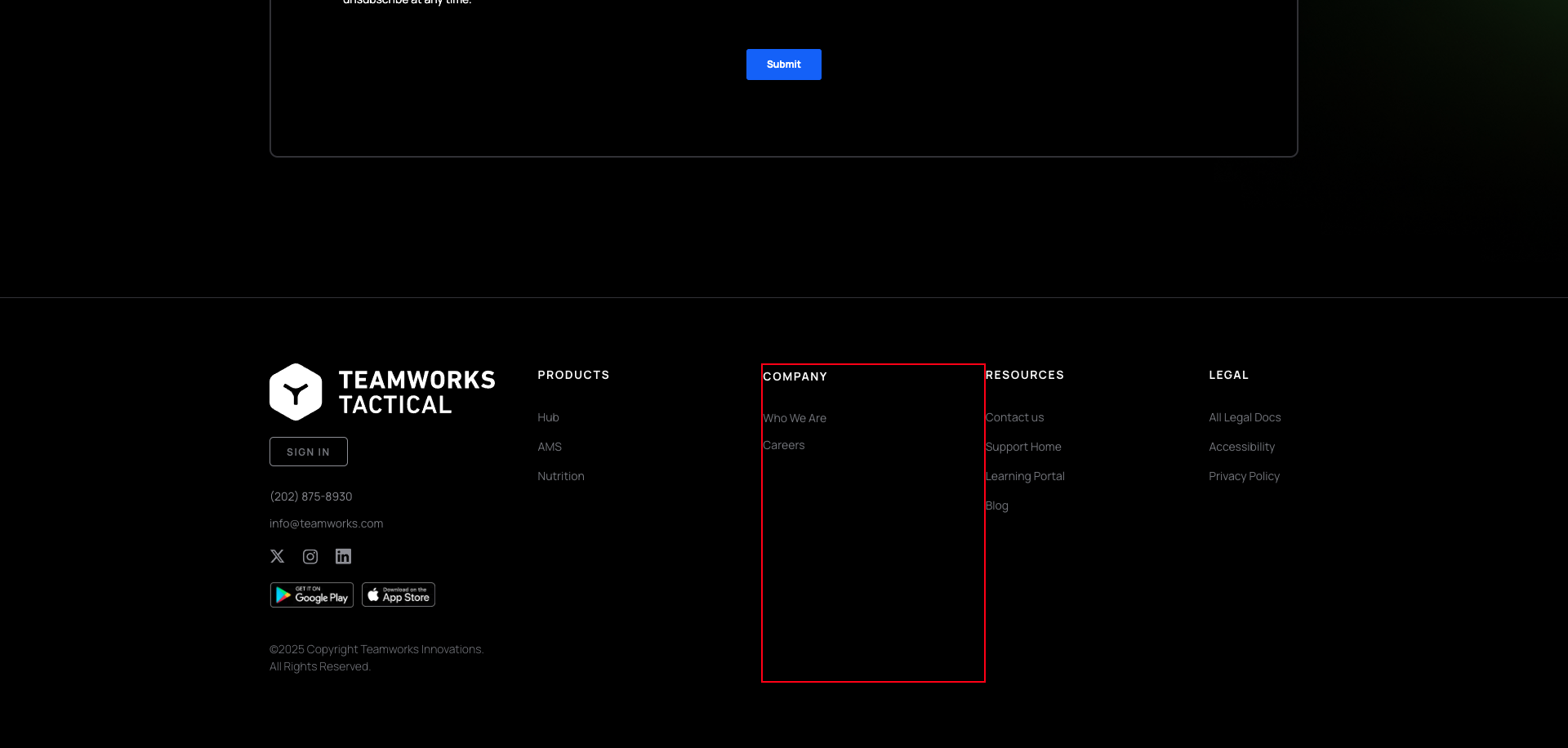The image size is (1568, 748).
Task: Open the Download on the App Store badge
Action: [398, 594]
